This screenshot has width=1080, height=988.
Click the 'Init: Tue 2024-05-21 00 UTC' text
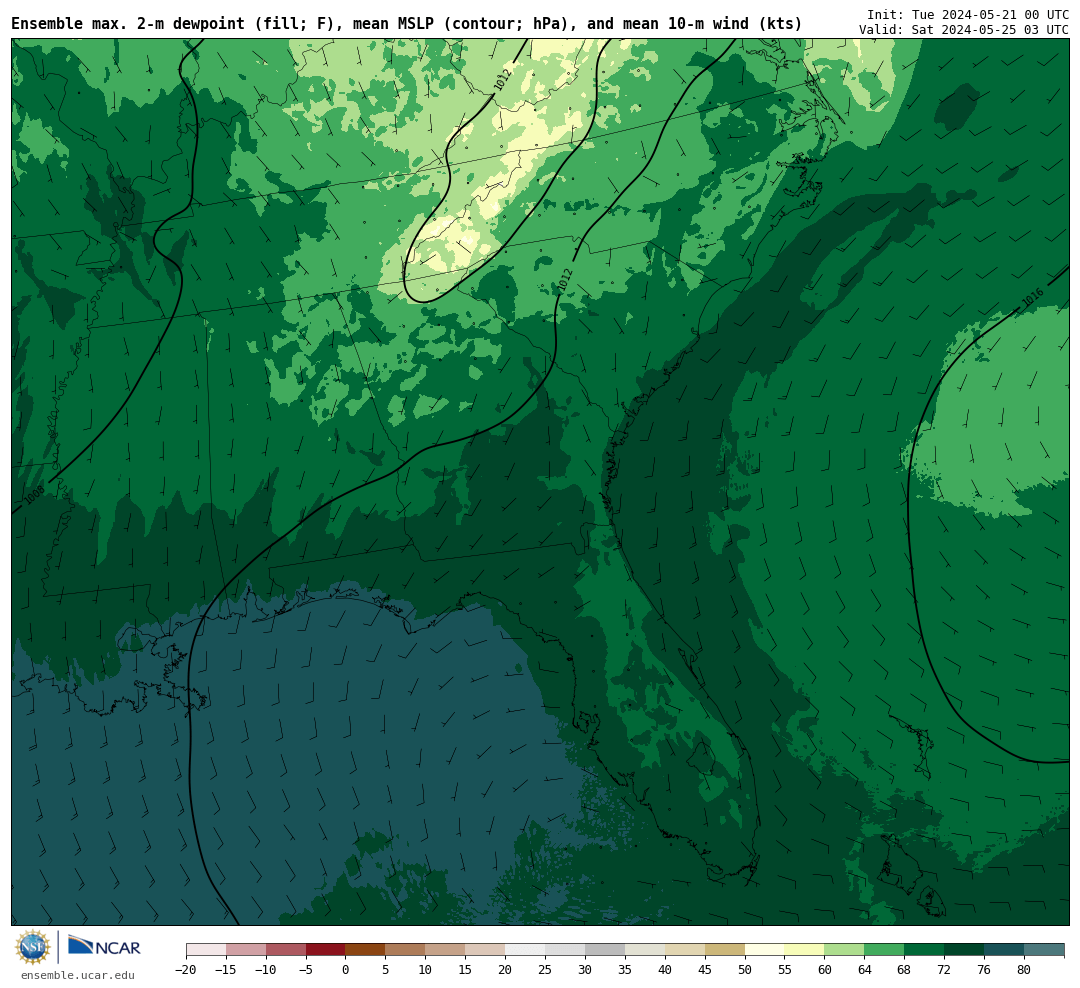968,14
